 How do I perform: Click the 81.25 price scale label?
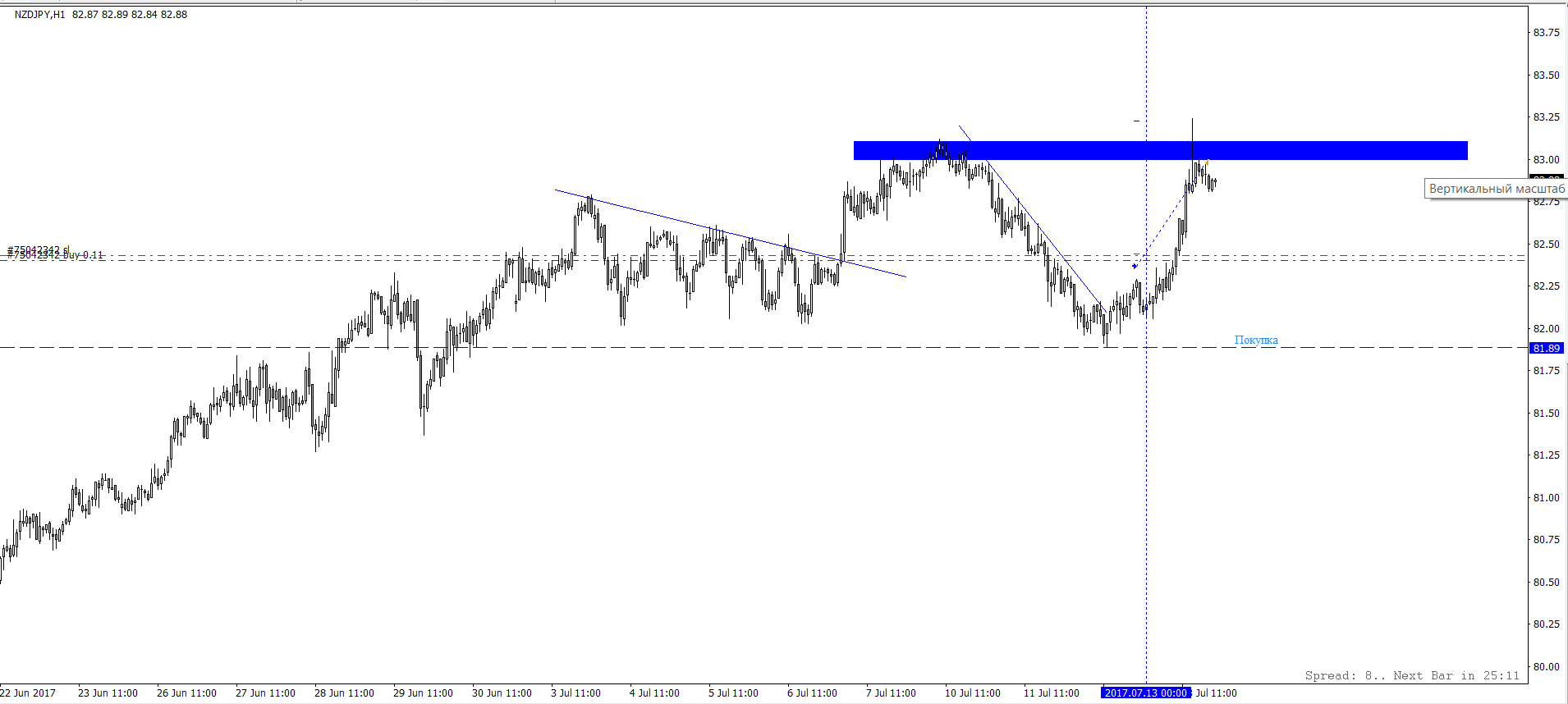coord(1546,455)
